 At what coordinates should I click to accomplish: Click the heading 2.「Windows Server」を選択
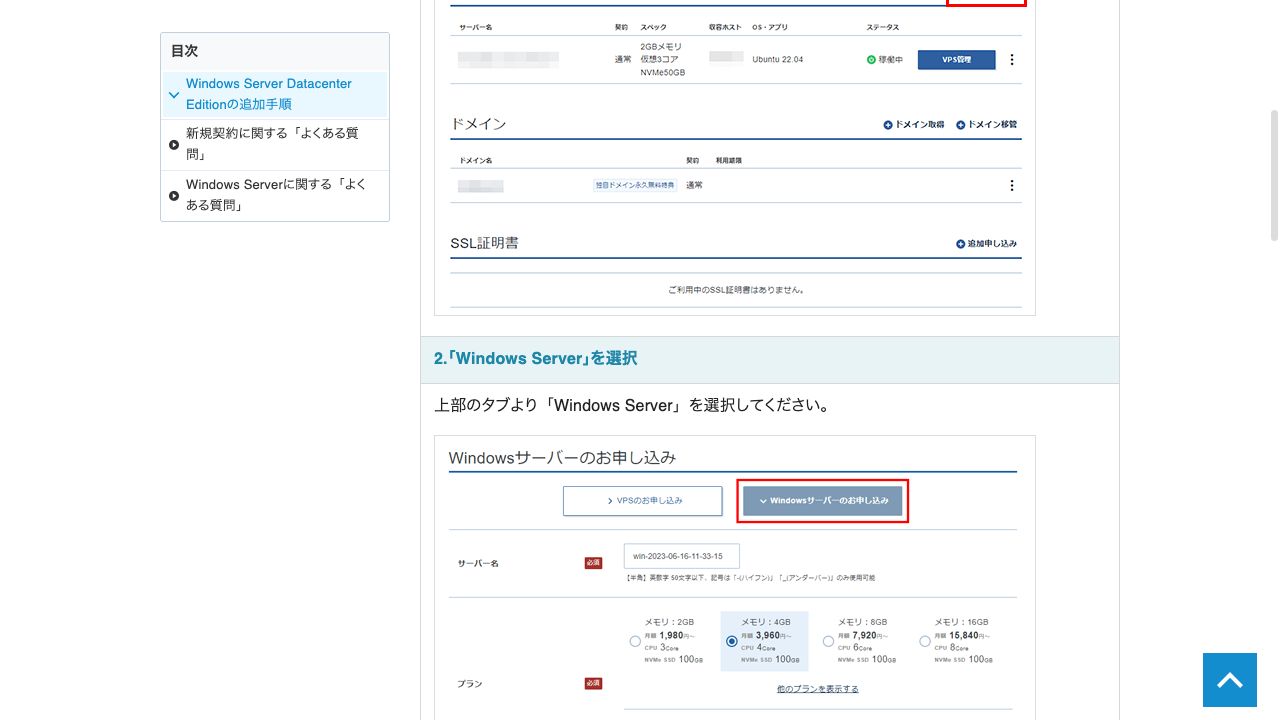click(535, 358)
